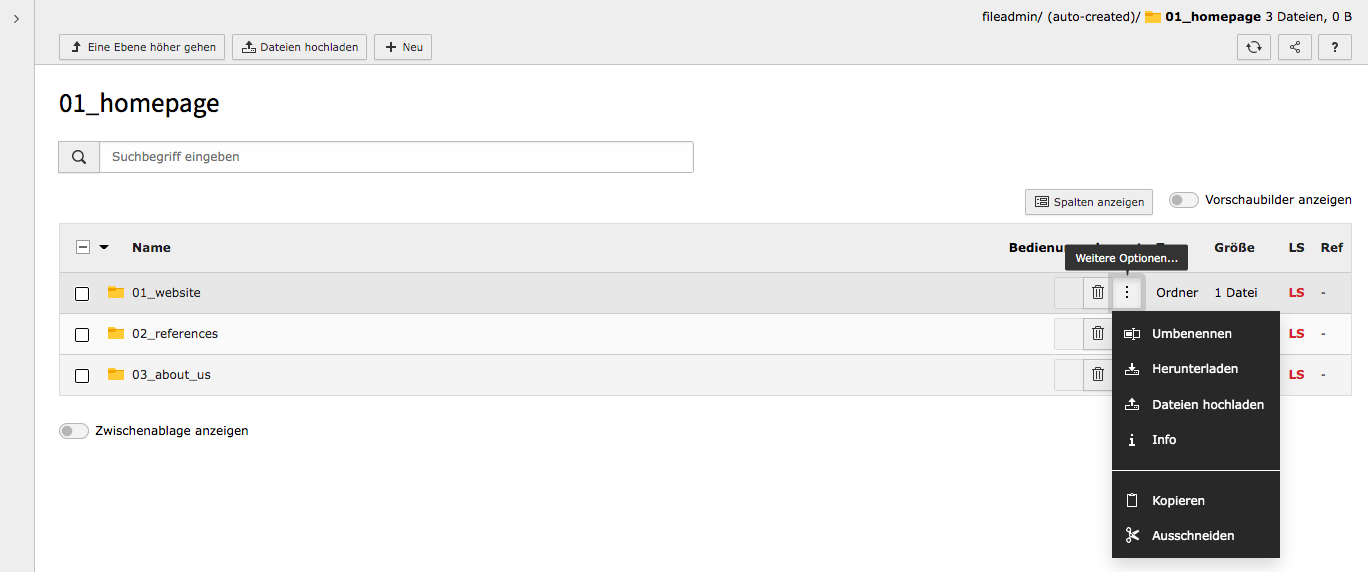Click 01_website three-dot more options
Screen dimensions: 1368x572
coord(1127,293)
